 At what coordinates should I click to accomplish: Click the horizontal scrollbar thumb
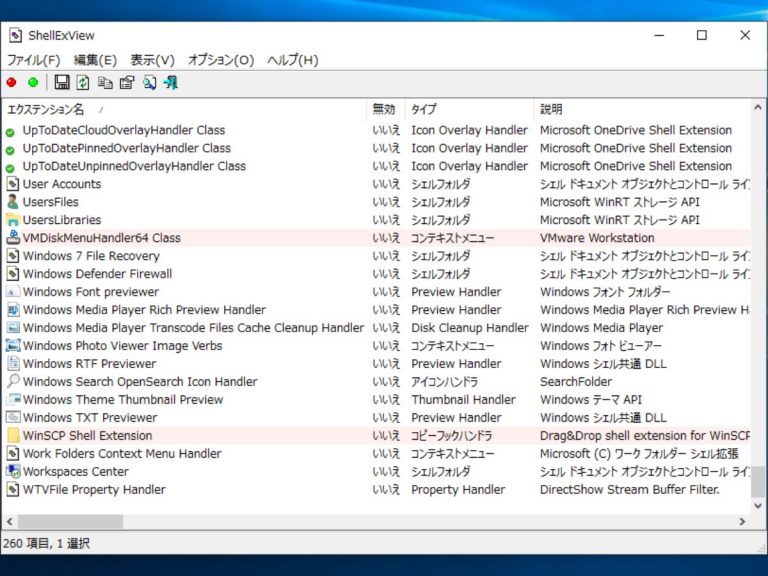click(71, 522)
